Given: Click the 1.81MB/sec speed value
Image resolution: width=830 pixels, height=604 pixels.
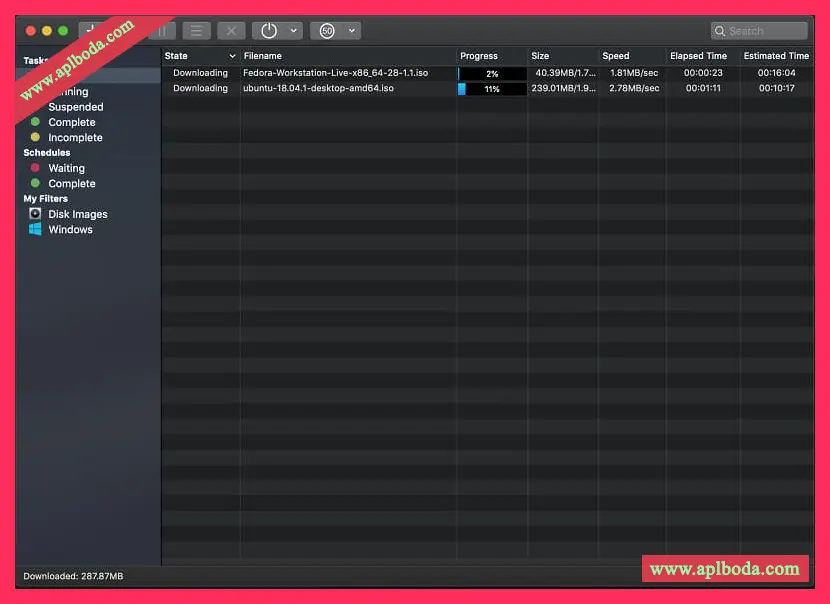Looking at the screenshot, I should 634,73.
